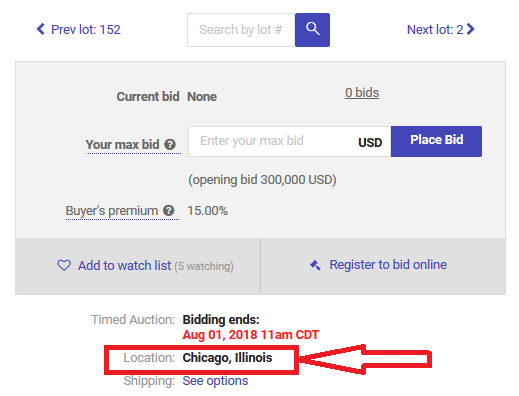Click the magnifying glass search button

[312, 30]
